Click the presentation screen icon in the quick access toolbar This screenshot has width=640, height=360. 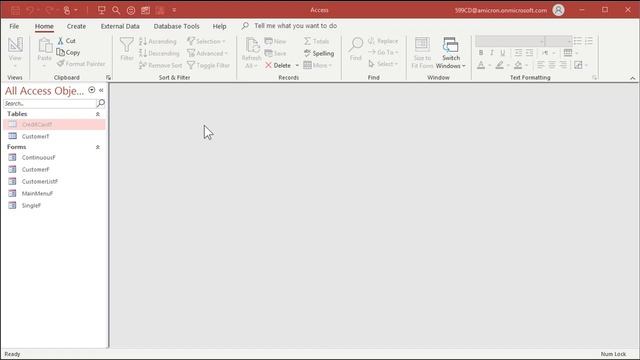point(101,10)
